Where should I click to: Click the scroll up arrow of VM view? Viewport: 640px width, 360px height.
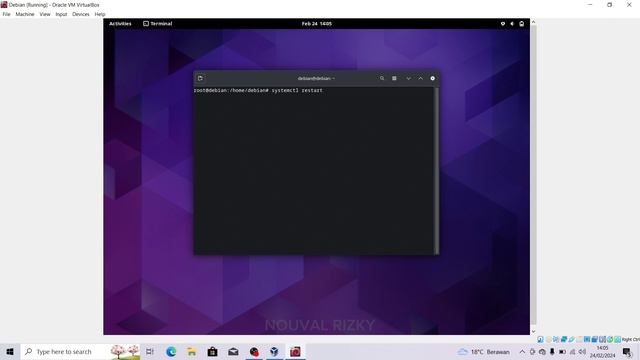pyautogui.click(x=533, y=22)
